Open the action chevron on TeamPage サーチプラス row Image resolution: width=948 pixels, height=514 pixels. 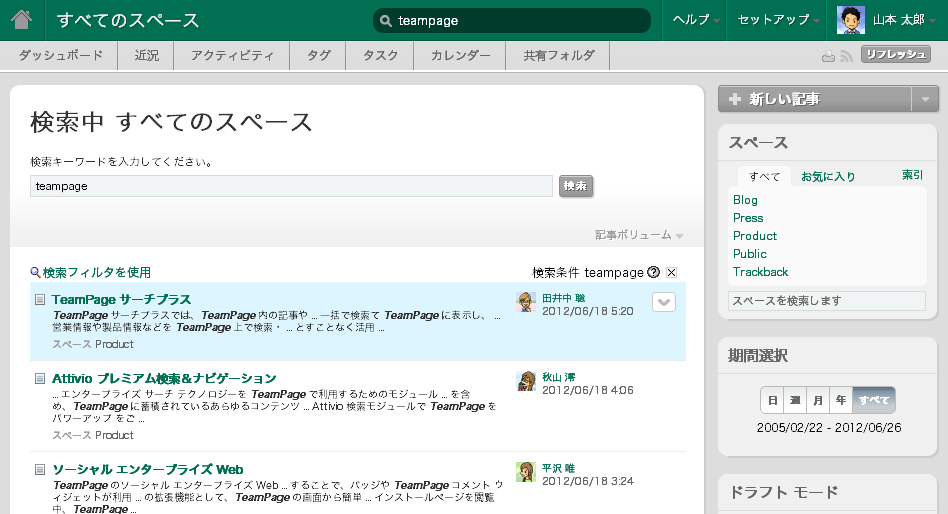coord(664,302)
